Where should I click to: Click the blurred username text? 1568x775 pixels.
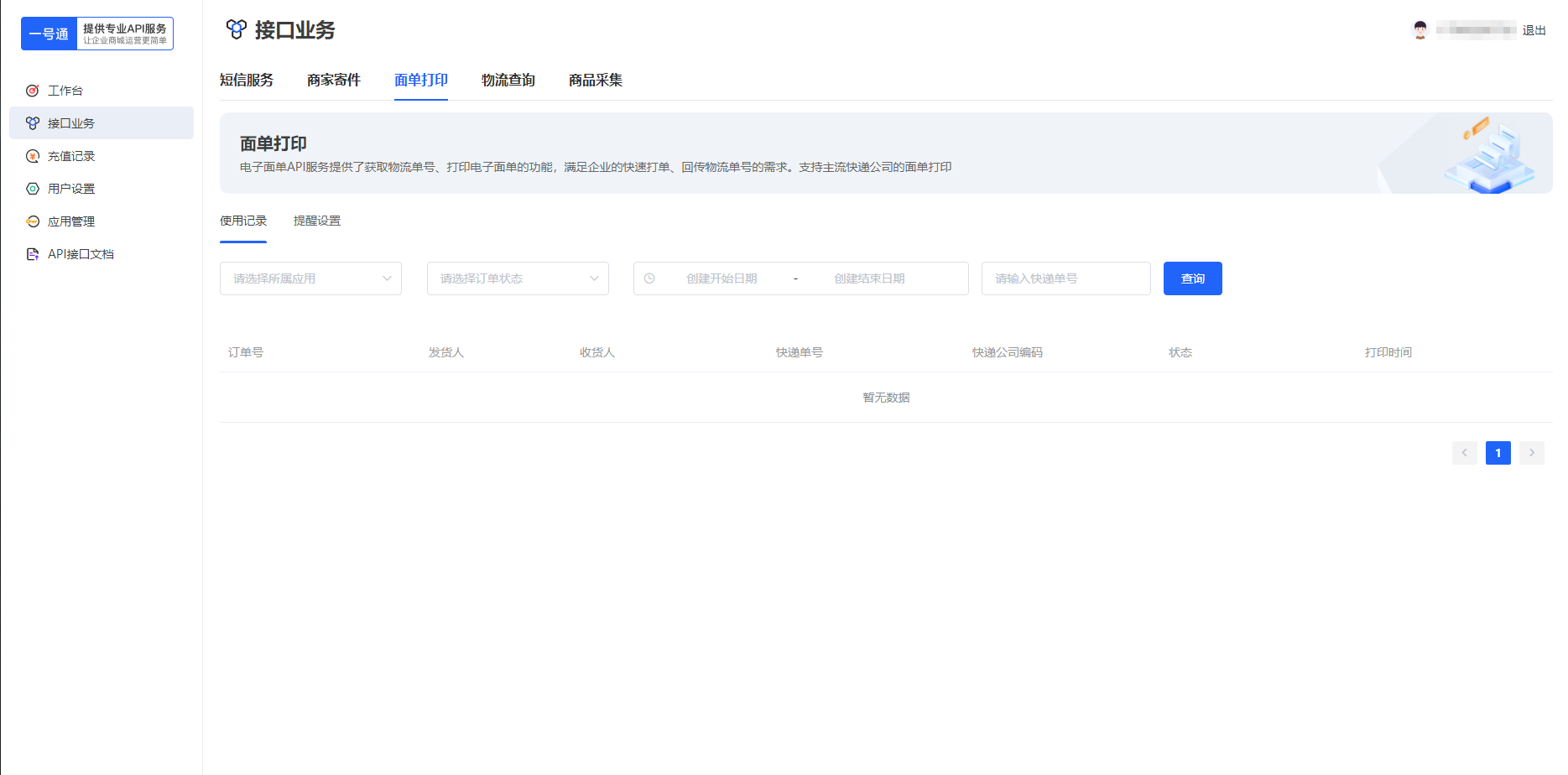(x=1476, y=30)
